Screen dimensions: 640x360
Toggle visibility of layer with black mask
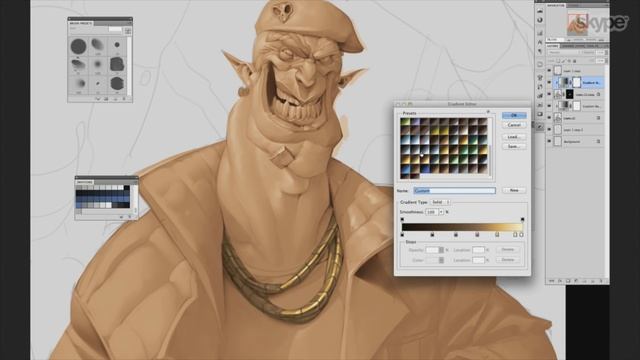pyautogui.click(x=549, y=94)
